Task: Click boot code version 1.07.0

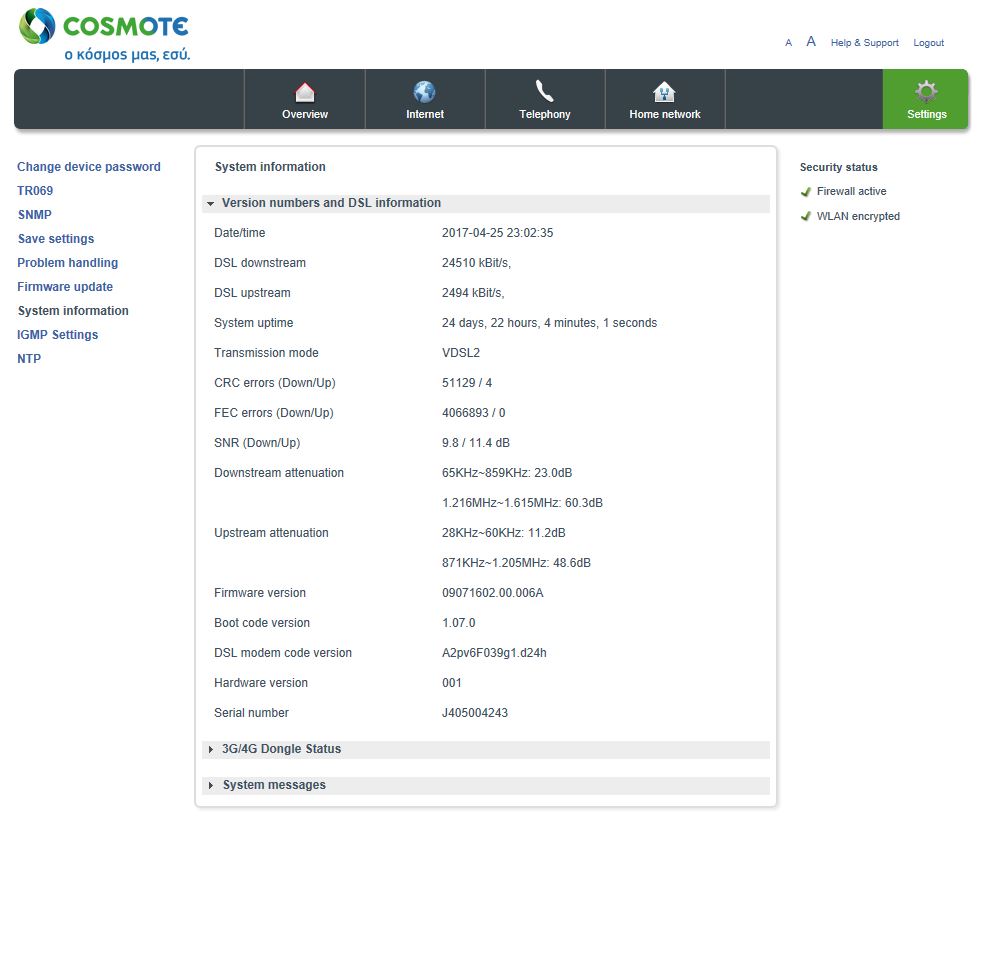Action: click(x=458, y=623)
